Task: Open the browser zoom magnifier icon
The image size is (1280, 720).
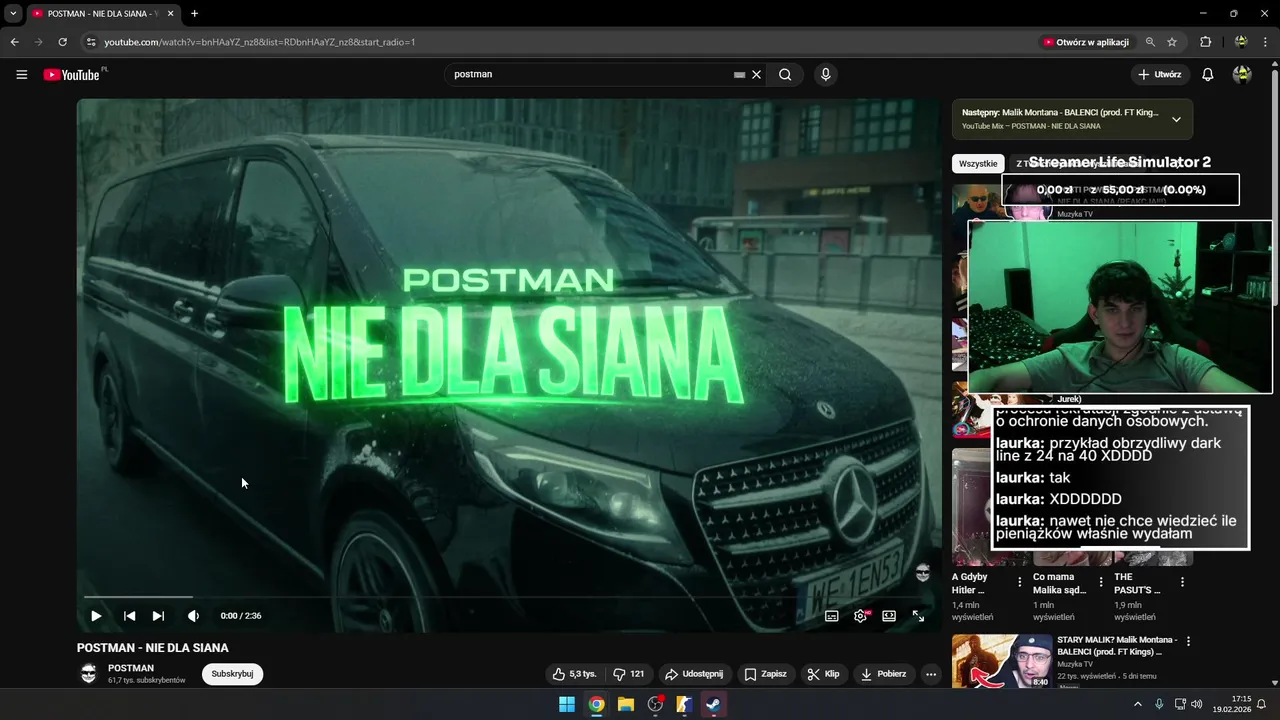Action: coord(1150,42)
